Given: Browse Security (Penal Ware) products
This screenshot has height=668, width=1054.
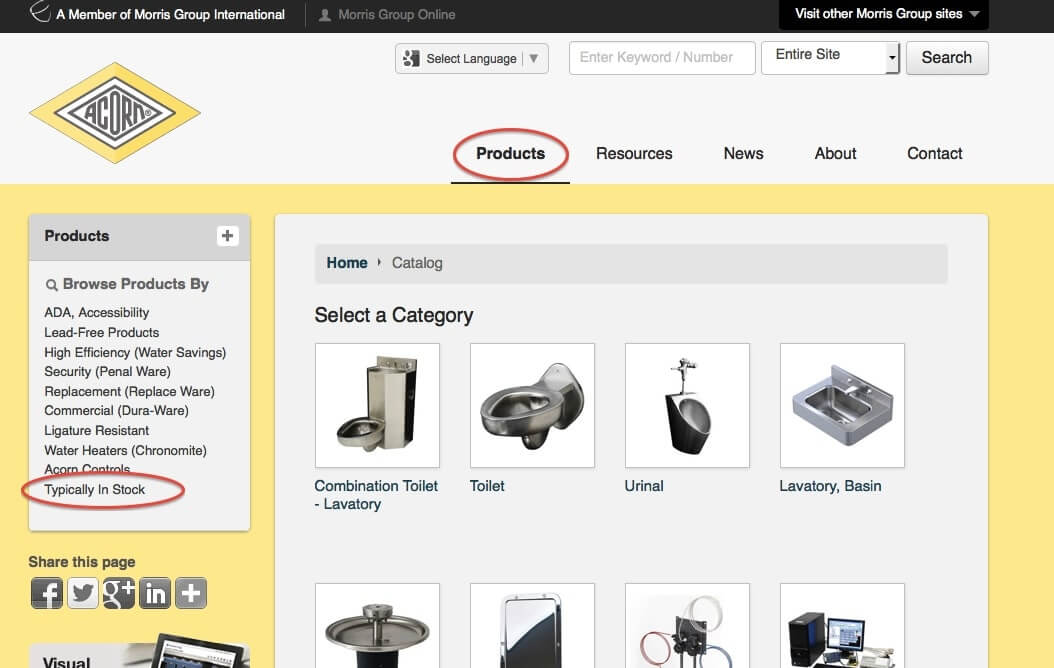Looking at the screenshot, I should 108,372.
